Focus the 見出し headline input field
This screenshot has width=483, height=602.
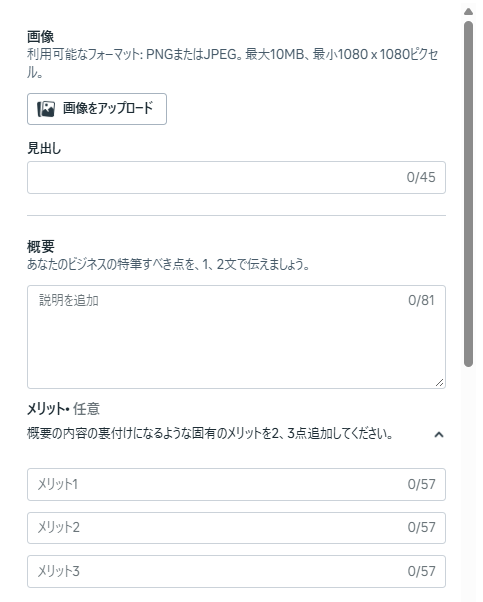coord(236,177)
